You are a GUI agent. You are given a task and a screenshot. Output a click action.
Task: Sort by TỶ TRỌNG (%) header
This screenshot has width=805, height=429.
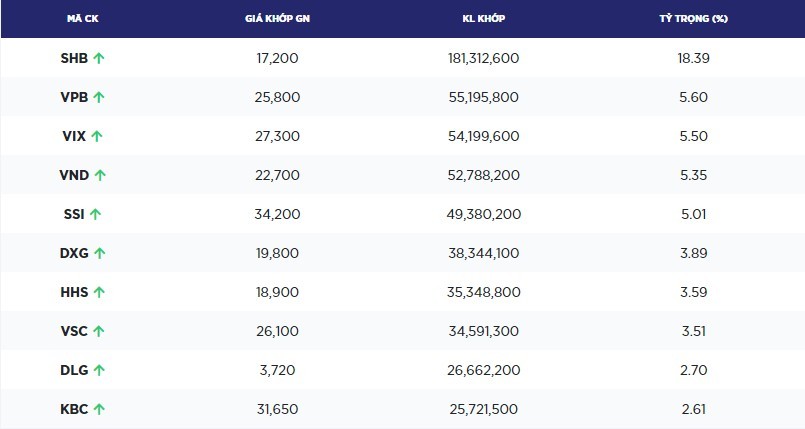693,19
